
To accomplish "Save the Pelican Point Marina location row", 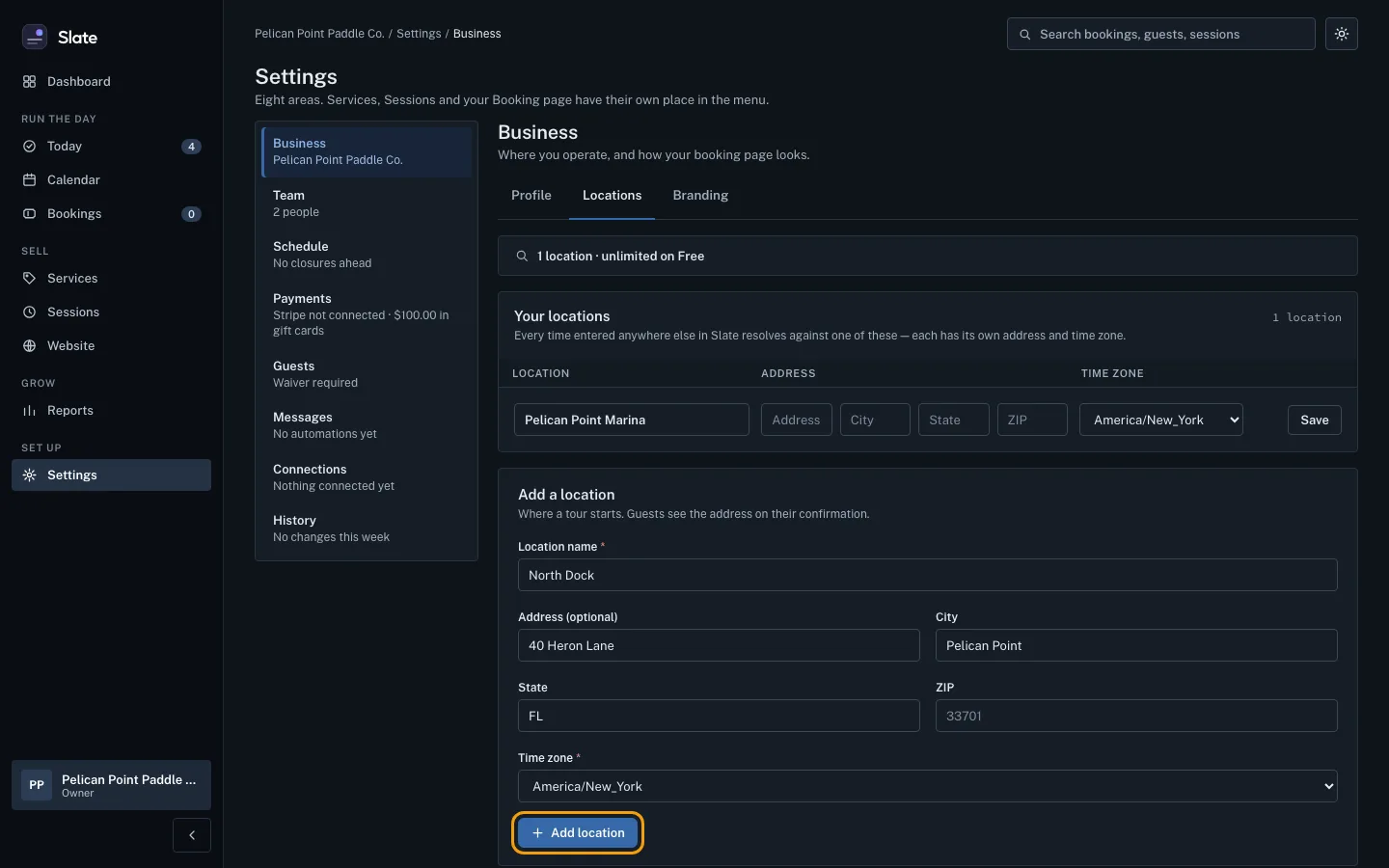I will click(x=1314, y=420).
